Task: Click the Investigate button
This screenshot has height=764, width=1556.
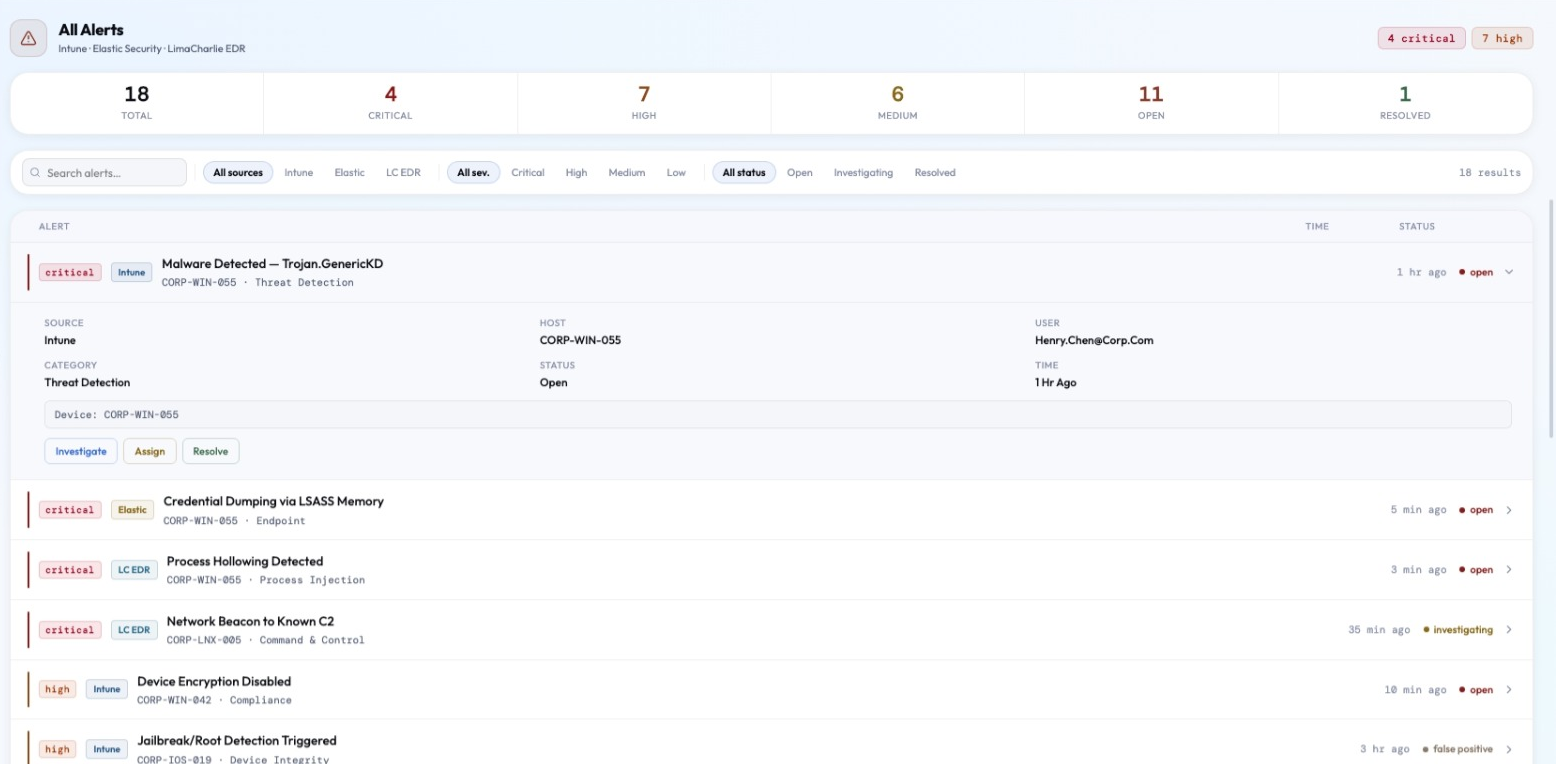Action: pos(81,451)
